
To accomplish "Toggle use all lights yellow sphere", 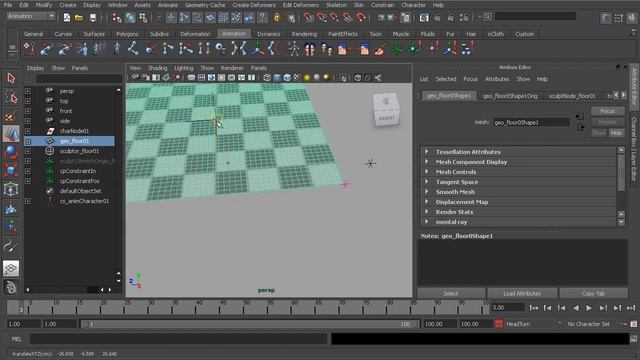I will (307, 78).
